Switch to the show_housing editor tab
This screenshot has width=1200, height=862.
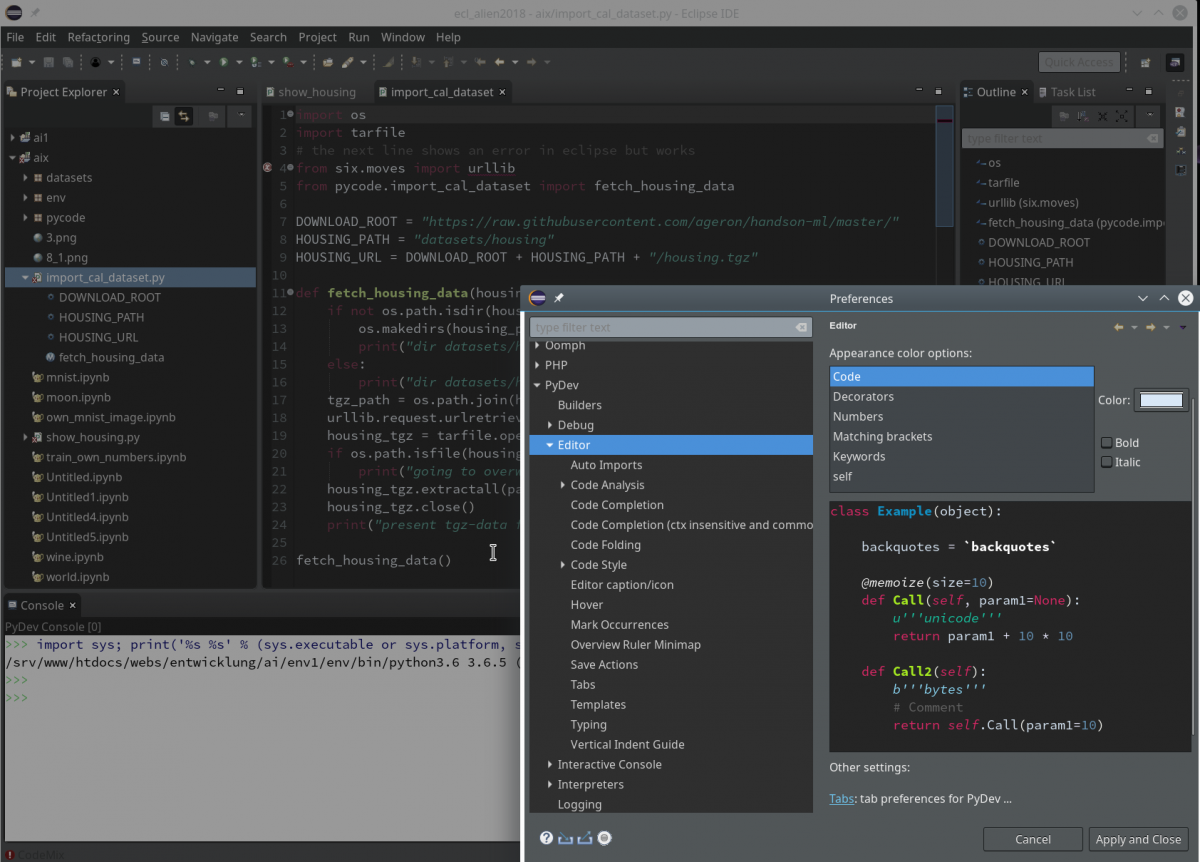pyautogui.click(x=317, y=91)
